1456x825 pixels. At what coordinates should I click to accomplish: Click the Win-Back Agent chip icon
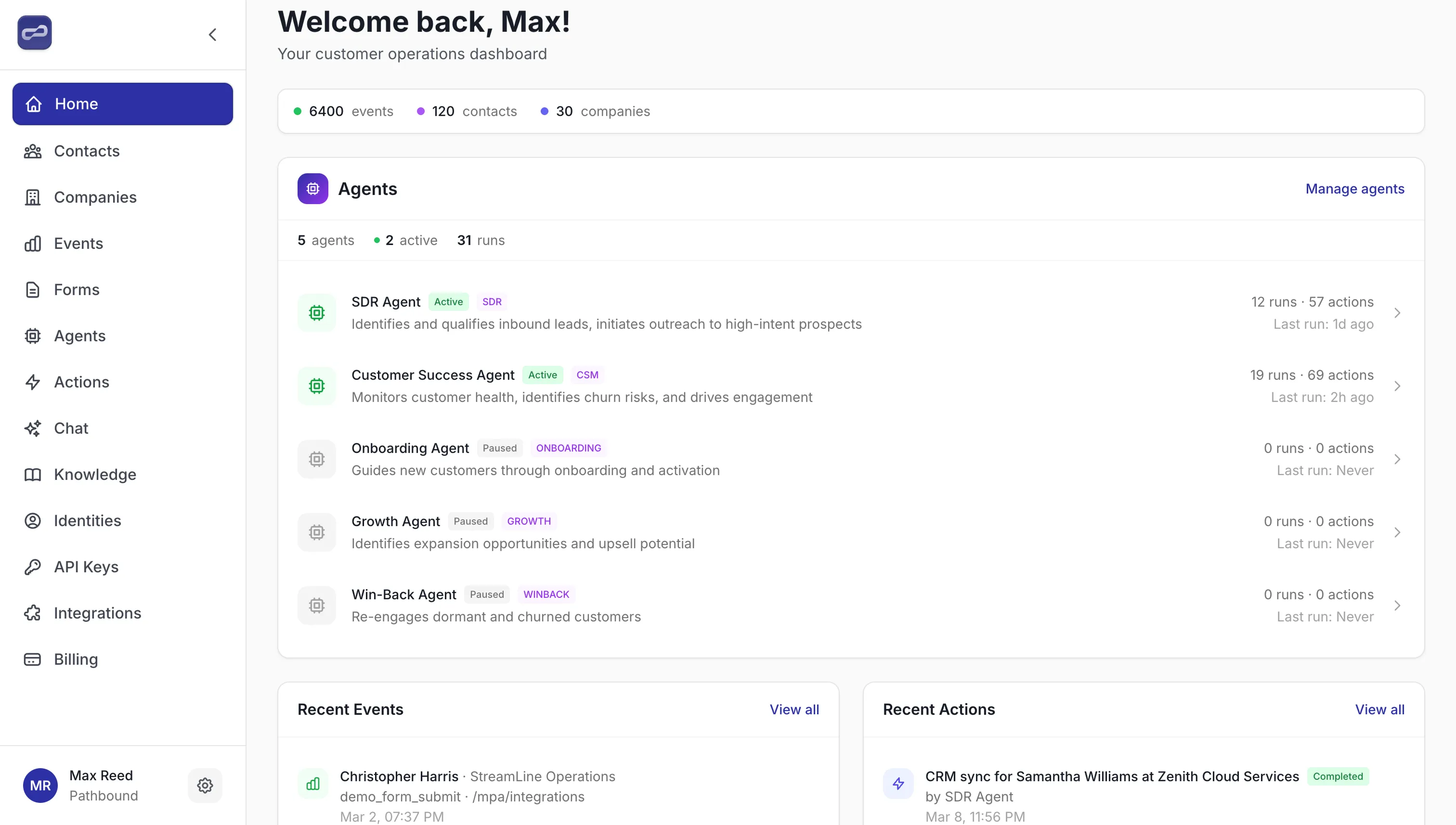[x=316, y=605]
